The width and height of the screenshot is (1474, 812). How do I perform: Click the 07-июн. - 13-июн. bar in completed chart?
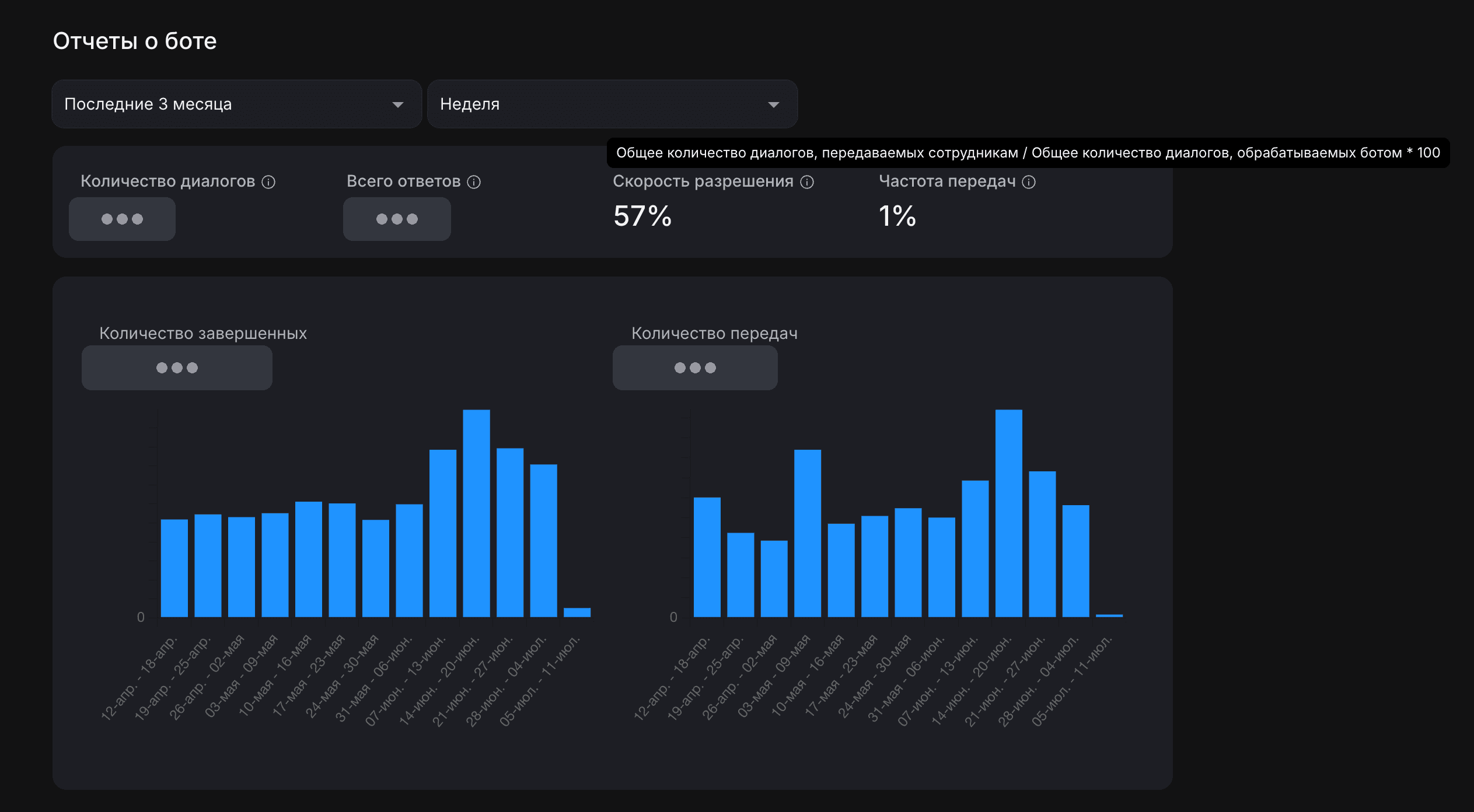[x=443, y=533]
